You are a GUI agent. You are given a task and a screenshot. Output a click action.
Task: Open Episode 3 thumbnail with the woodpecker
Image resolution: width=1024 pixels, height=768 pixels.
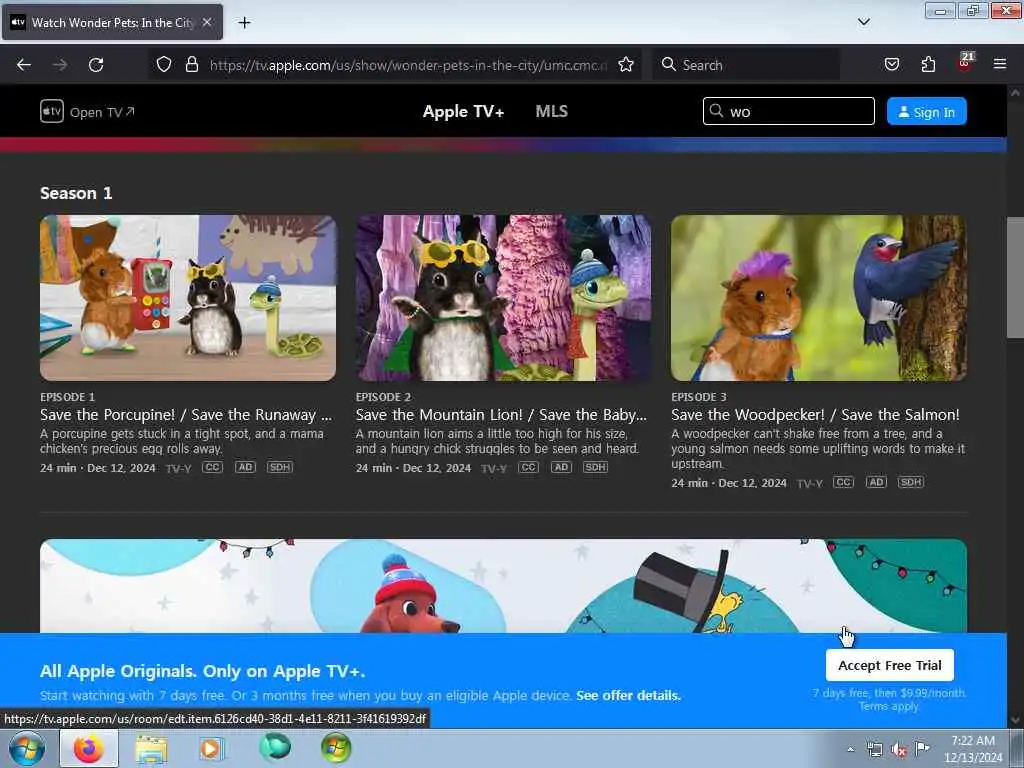click(819, 298)
